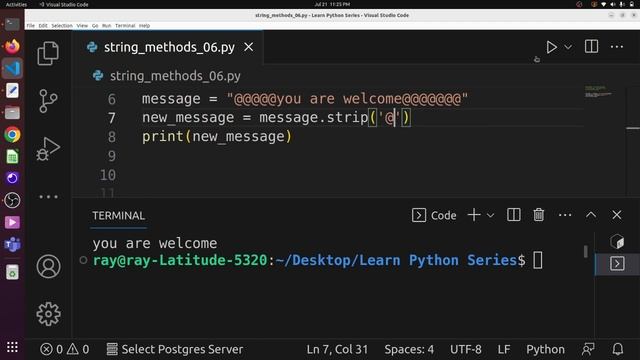Open the terminal launch profile dropdown
The image size is (640, 360).
tap(491, 216)
